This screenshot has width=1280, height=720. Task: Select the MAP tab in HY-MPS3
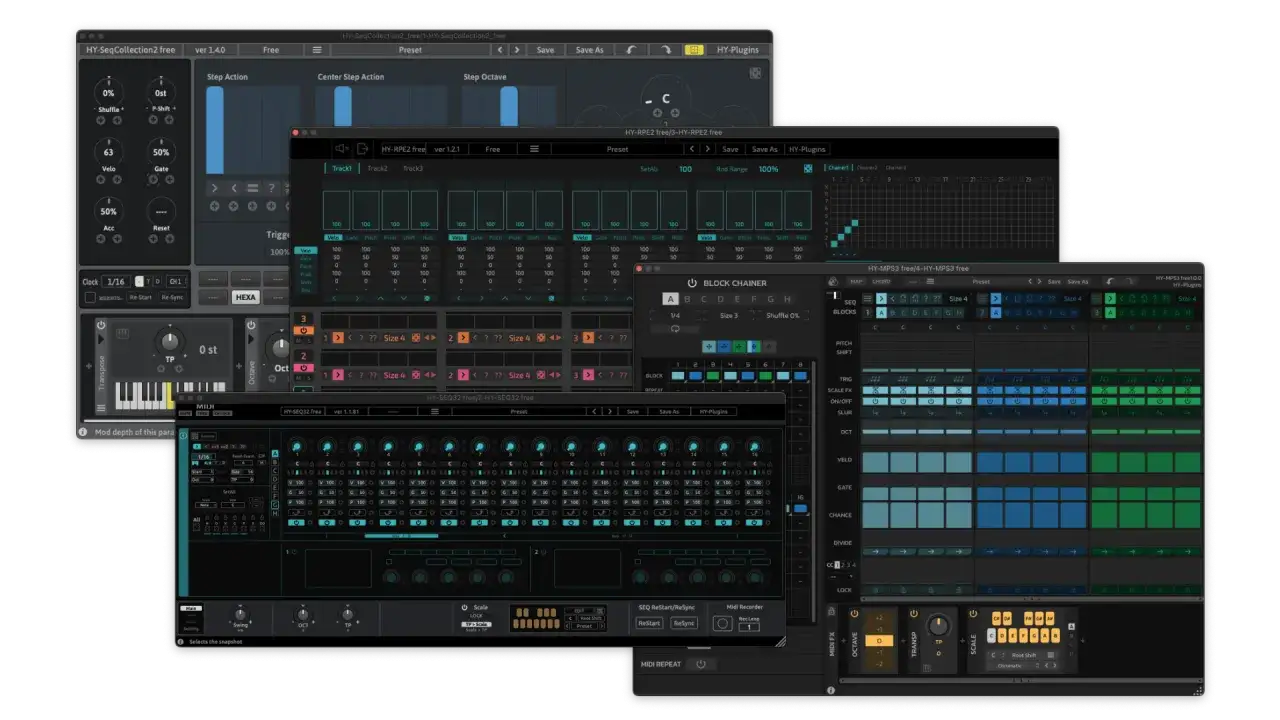coord(857,281)
